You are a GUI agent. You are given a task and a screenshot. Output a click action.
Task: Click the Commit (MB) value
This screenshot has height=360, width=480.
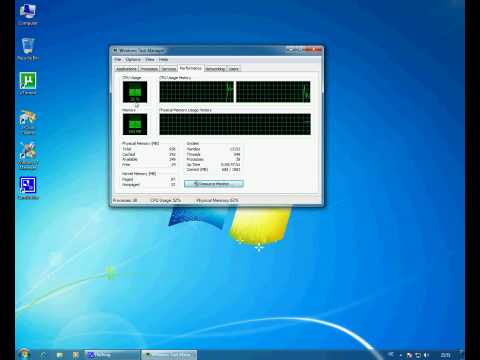pos(231,169)
